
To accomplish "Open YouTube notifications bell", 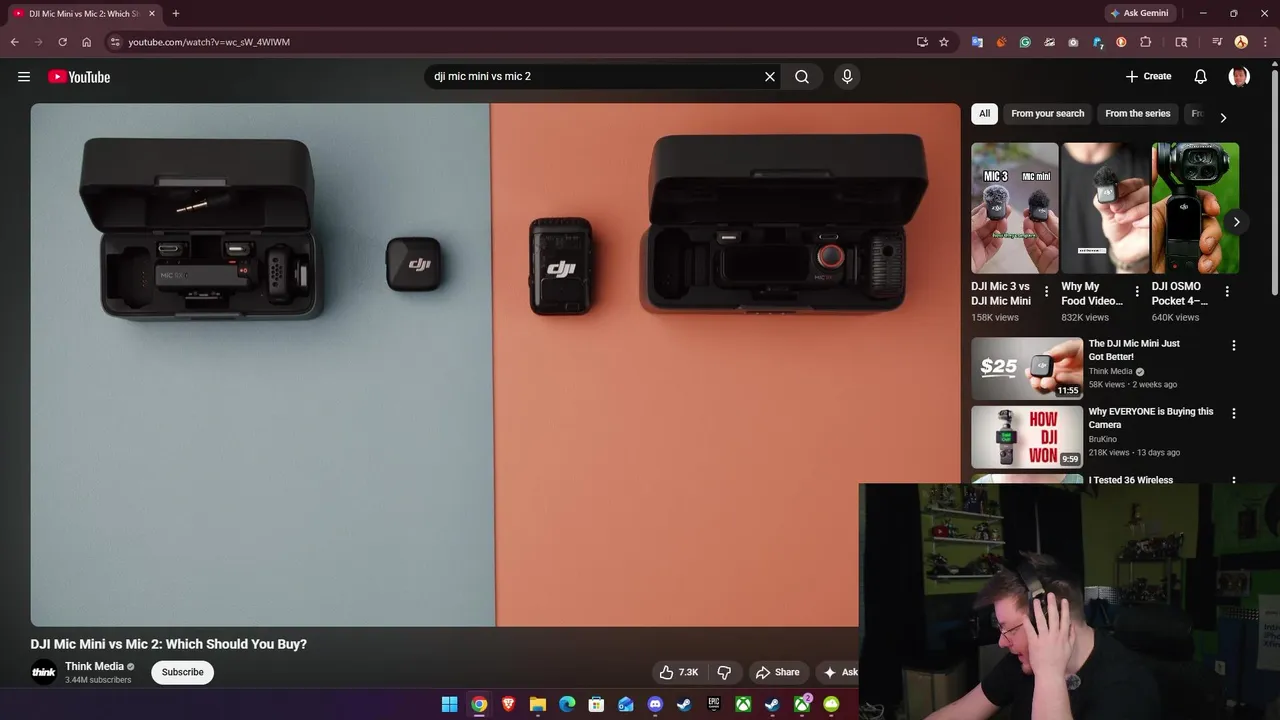I will point(1201,77).
